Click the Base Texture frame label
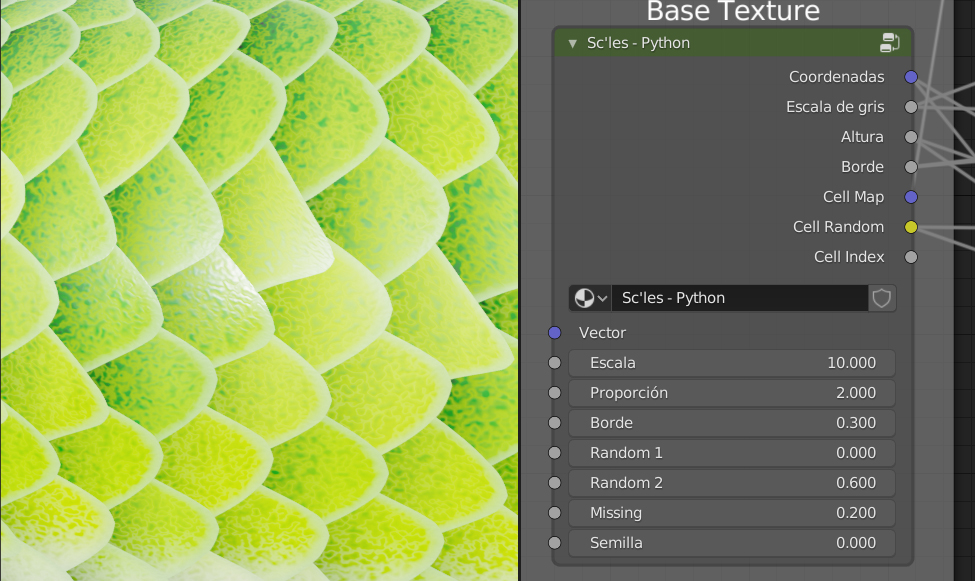This screenshot has width=975, height=581. tap(733, 11)
